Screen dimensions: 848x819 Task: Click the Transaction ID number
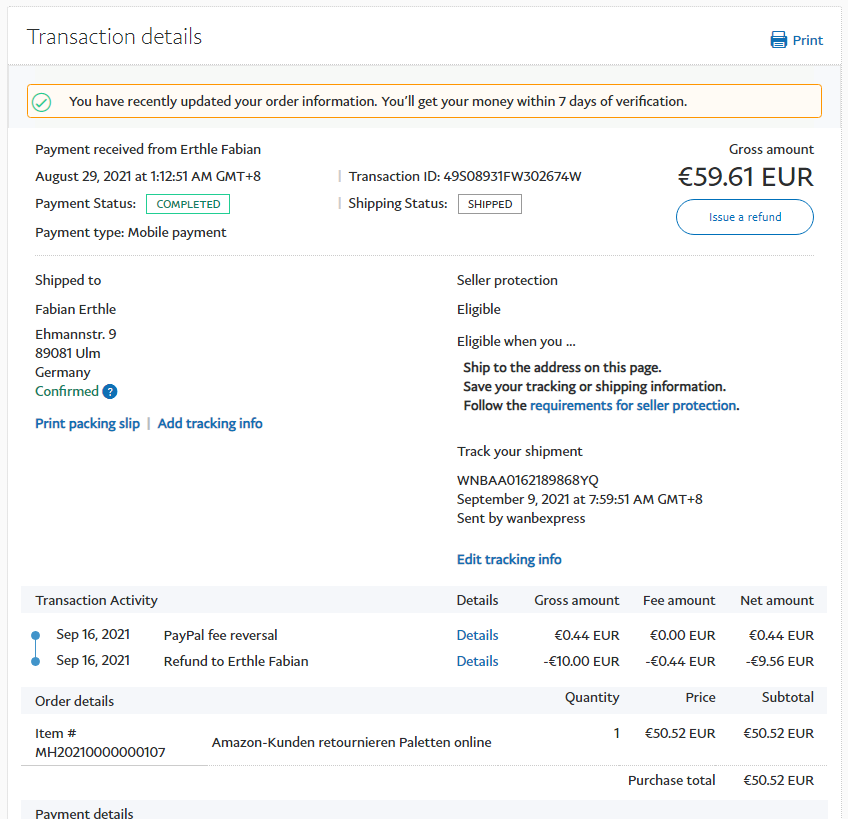511,176
